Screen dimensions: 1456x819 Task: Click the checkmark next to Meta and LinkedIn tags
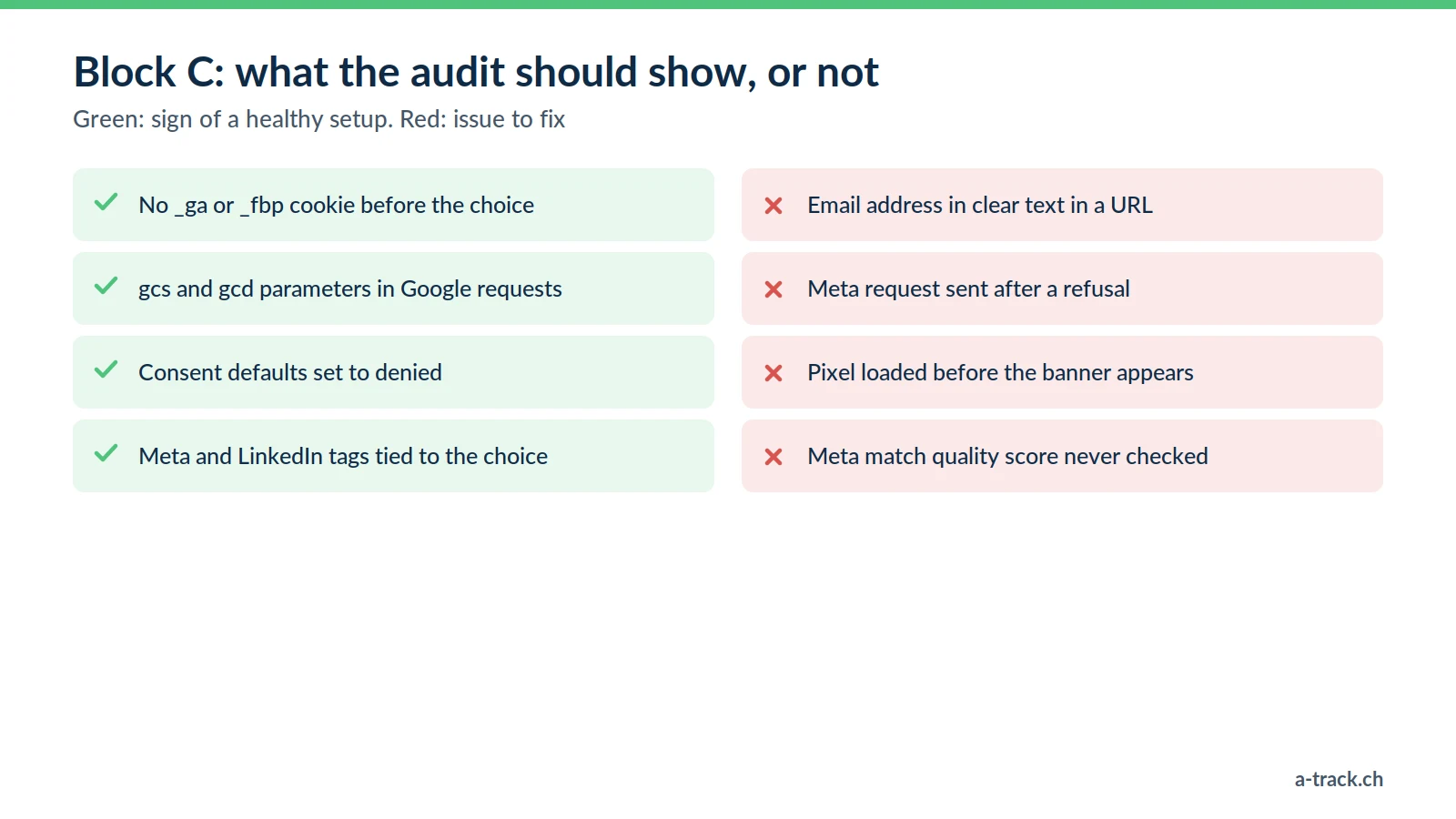pos(106,453)
